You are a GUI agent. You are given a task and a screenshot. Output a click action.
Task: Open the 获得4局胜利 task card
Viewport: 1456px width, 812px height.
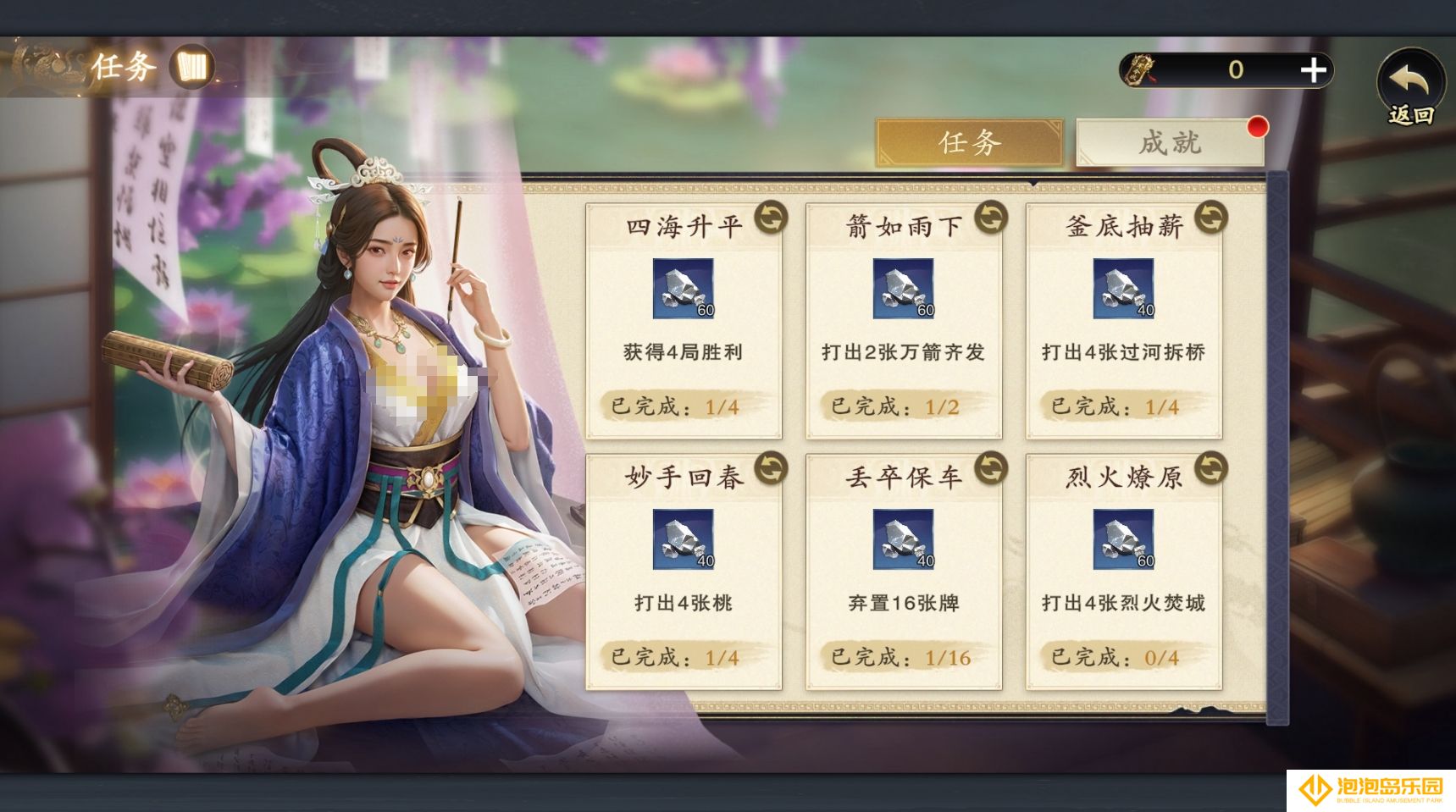[684, 321]
